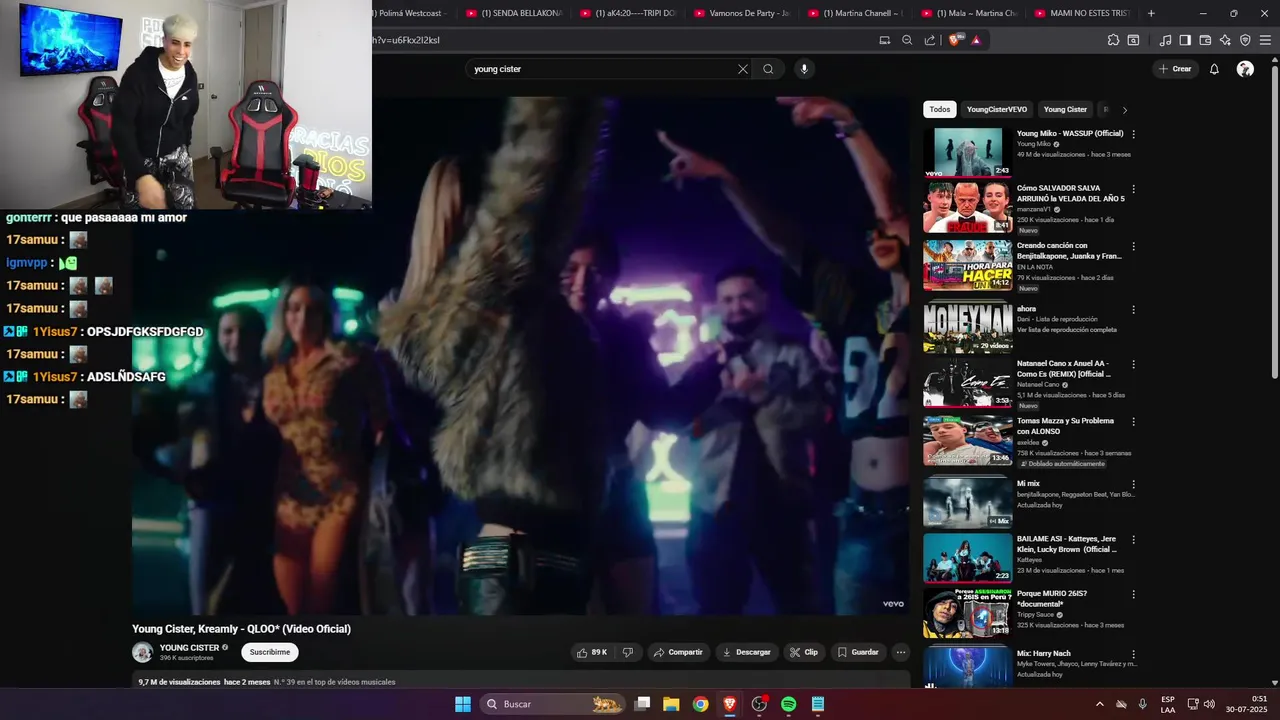1280x720 pixels.
Task: Open the Porque MURIO 26IS? thumbnail
Action: 967,613
